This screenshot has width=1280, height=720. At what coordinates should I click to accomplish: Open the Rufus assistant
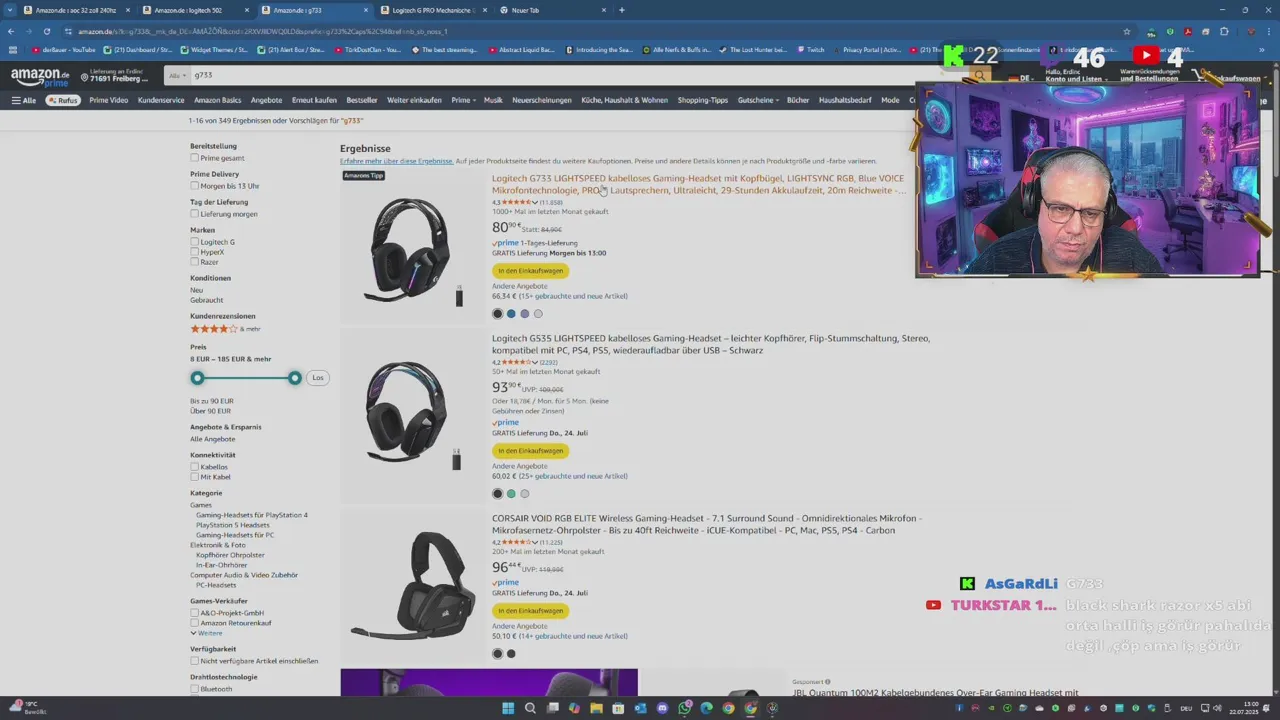coord(63,100)
